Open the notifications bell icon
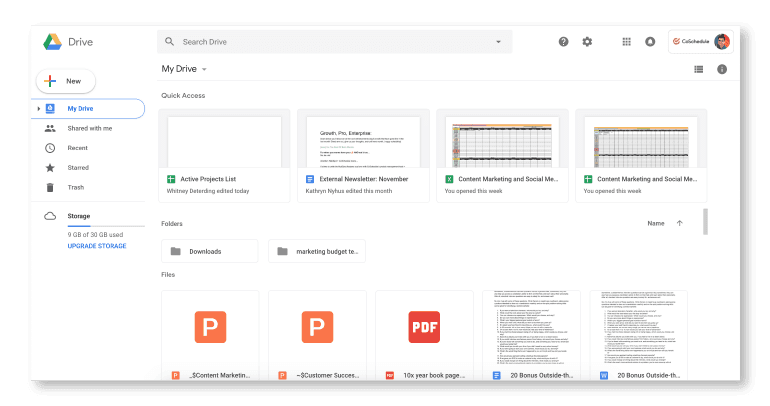 click(650, 42)
